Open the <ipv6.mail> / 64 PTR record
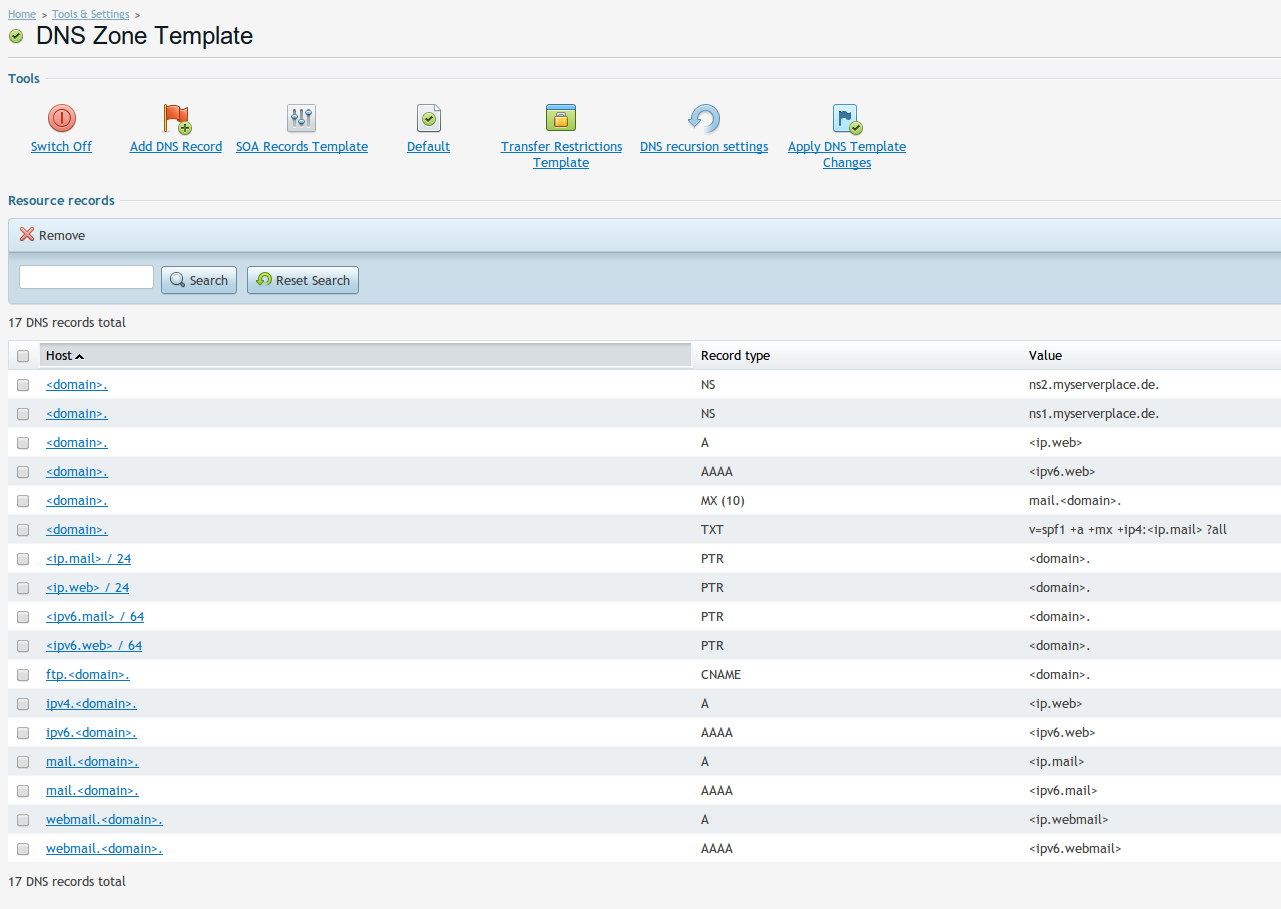This screenshot has height=909, width=1281. (x=95, y=617)
